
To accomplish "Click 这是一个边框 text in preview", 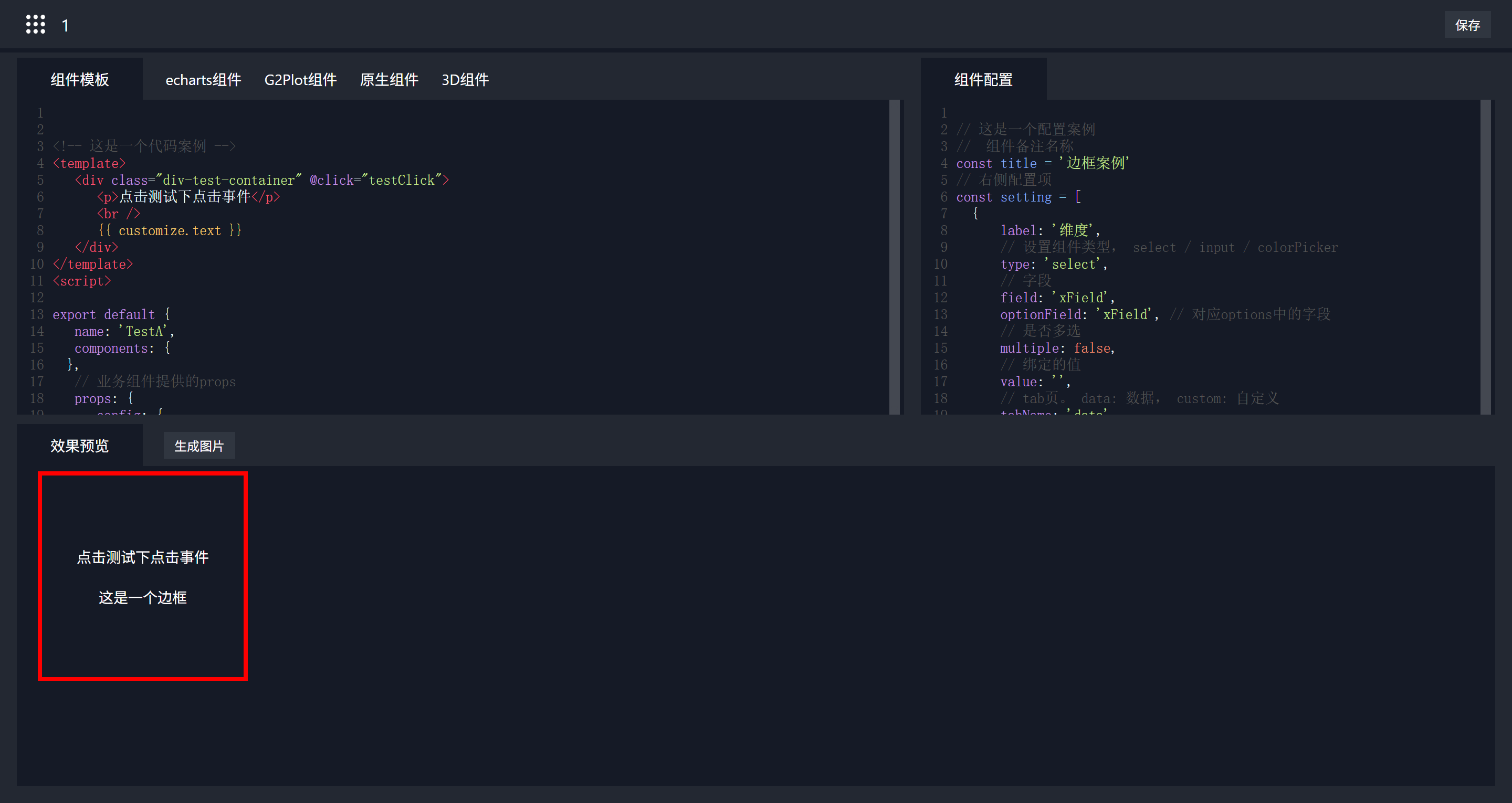I will (143, 598).
